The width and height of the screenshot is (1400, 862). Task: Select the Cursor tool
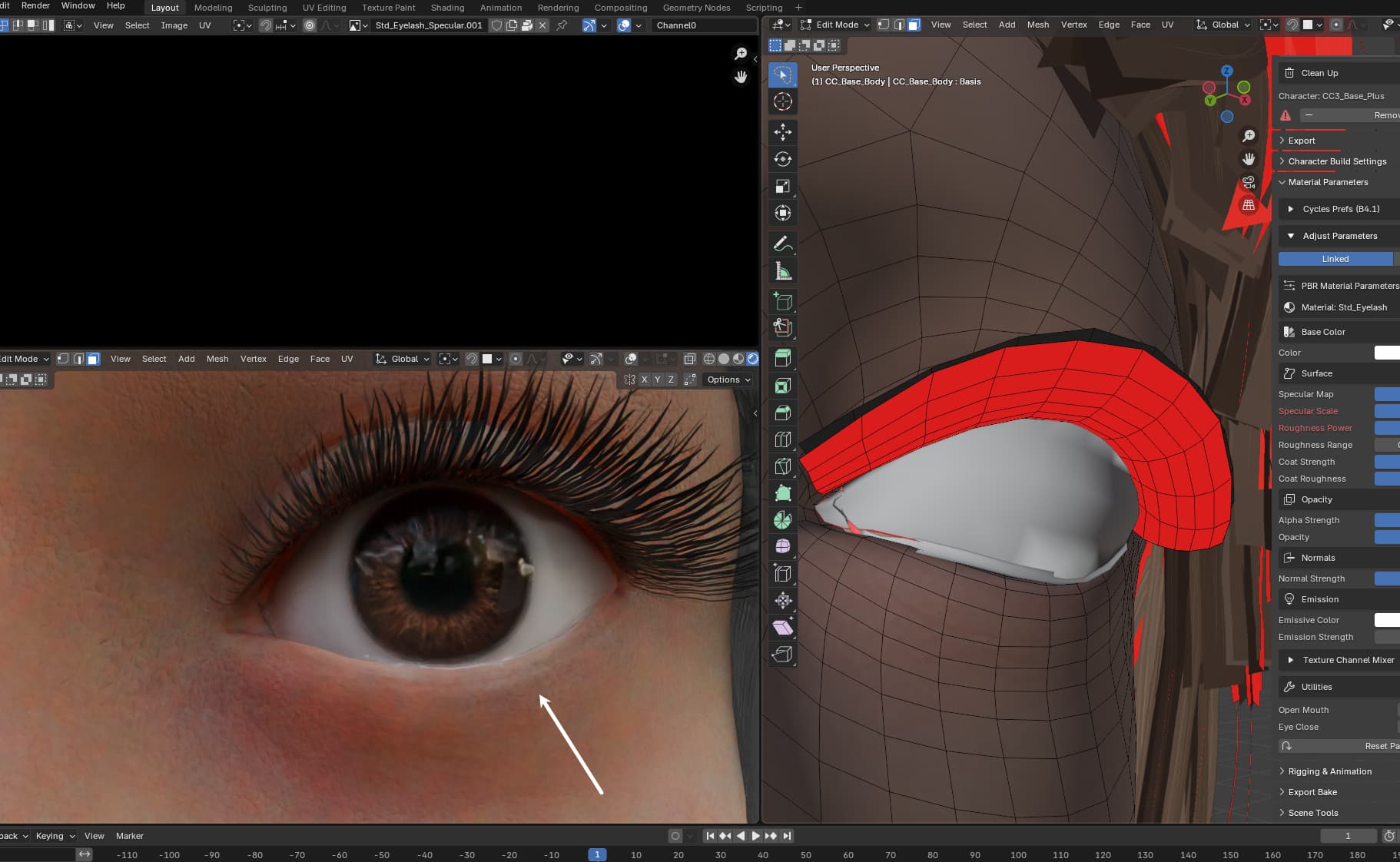(782, 101)
